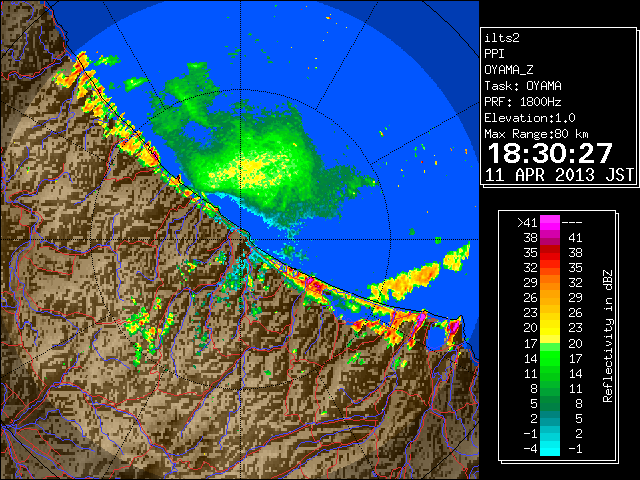Pick the bright magenta >41 legend swatch
640x480 pixels.
tap(550, 222)
